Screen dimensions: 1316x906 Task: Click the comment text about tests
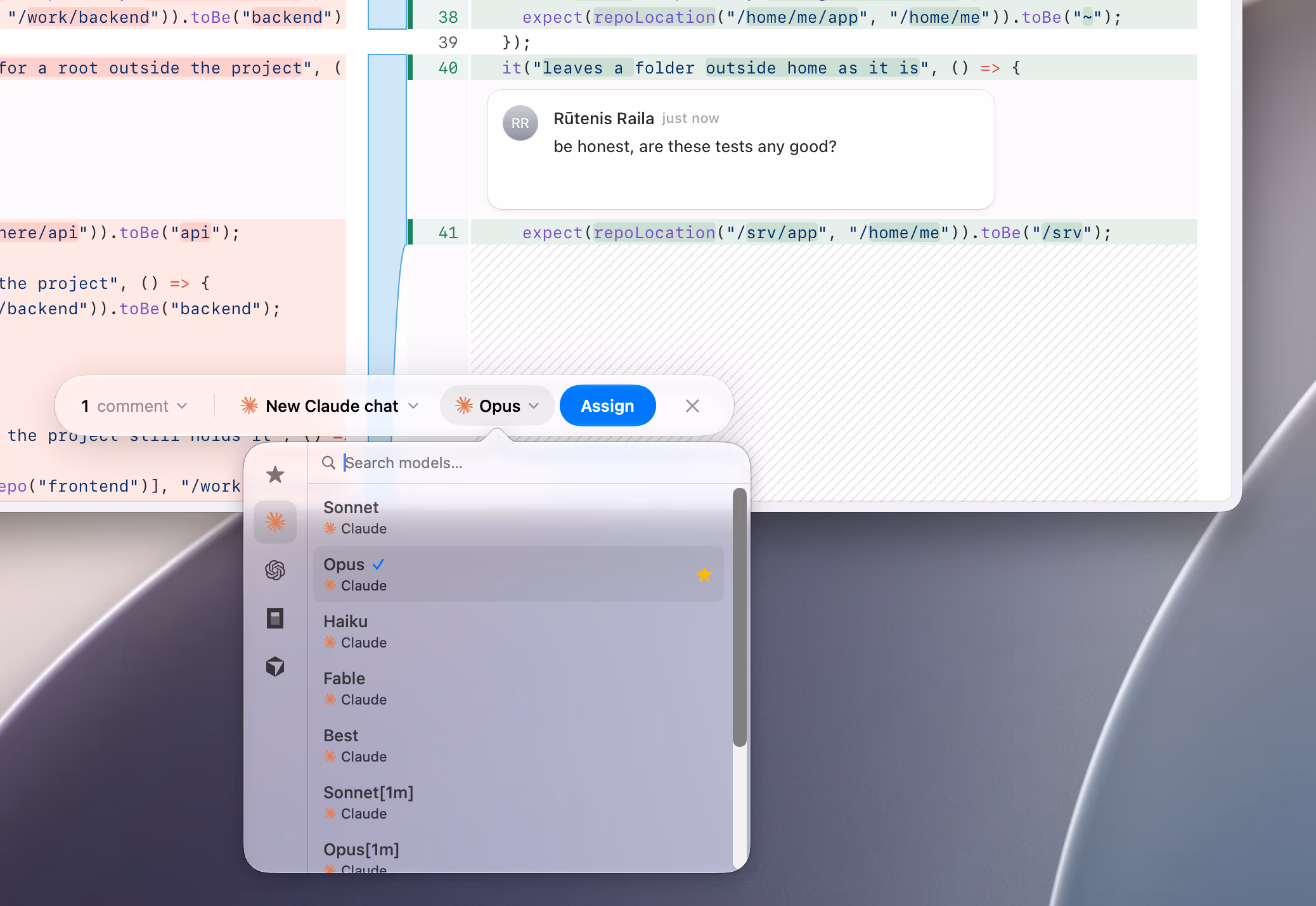[x=695, y=146]
